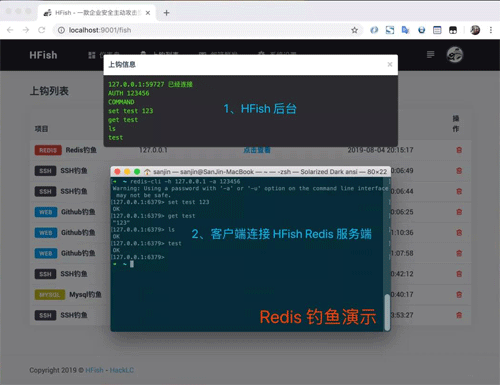
Task: Click the Redis钓鱼 row label
Action: click(81, 150)
